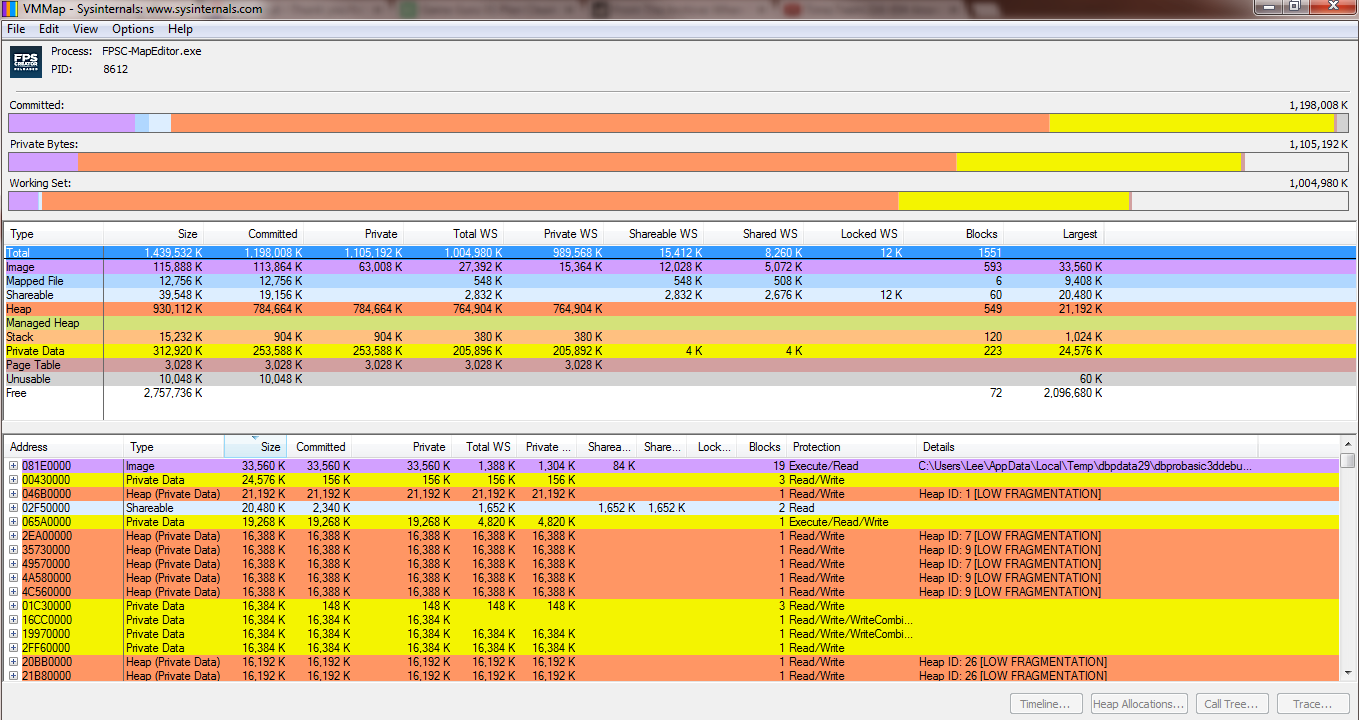The image size is (1359, 720).
Task: Click the FPS Creator process icon
Action: tap(25, 61)
